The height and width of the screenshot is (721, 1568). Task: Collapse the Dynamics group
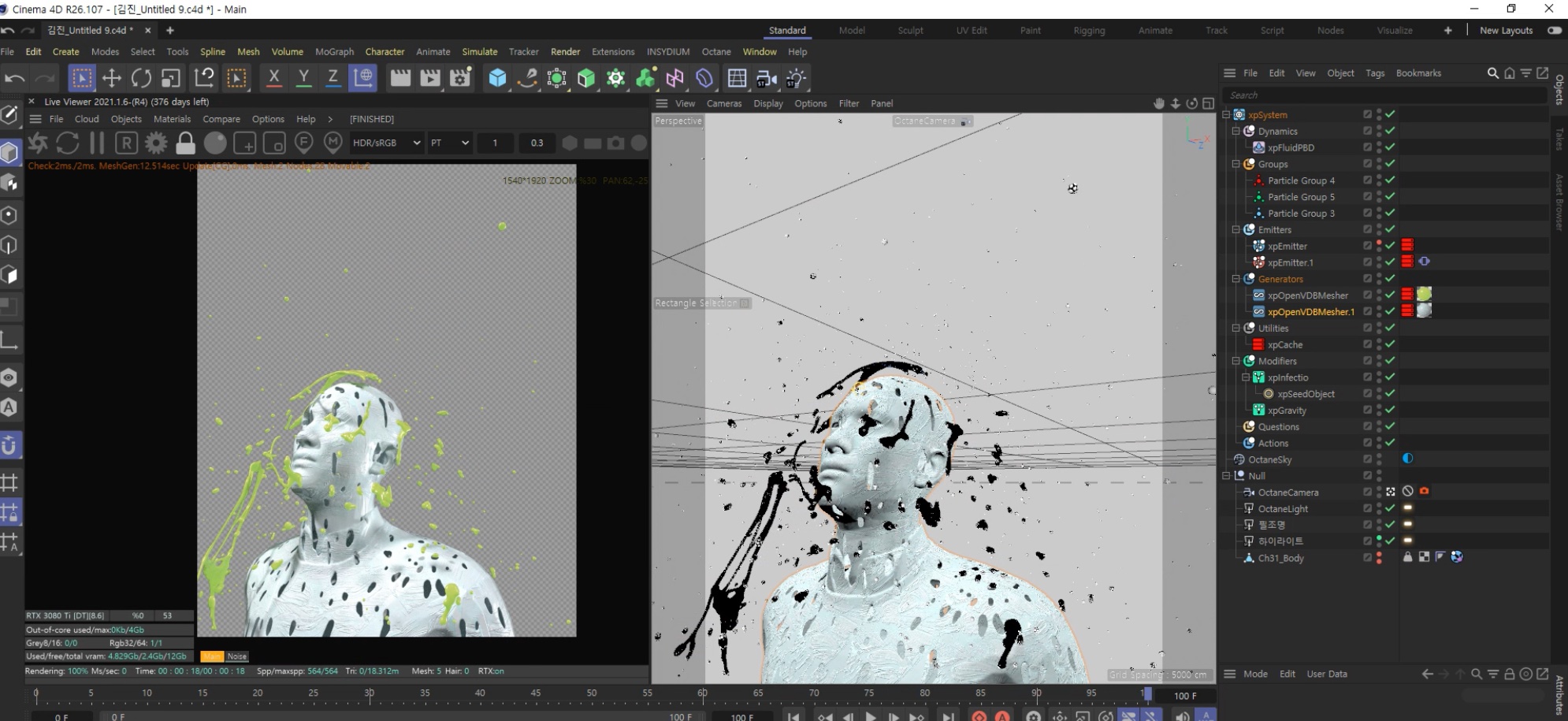pos(1236,132)
